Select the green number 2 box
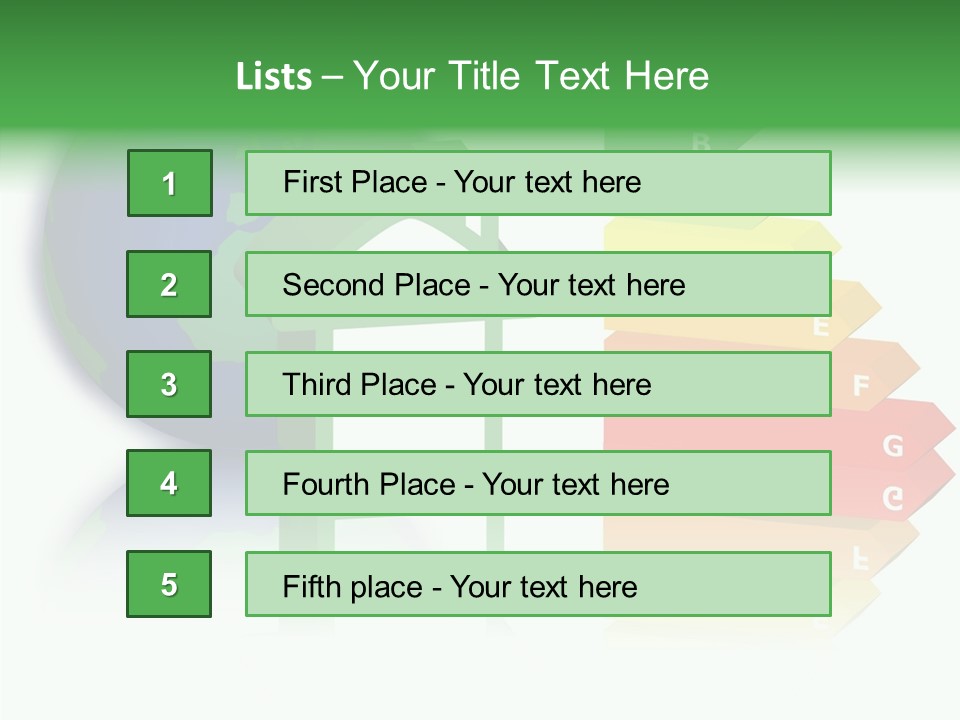Viewport: 960px width, 720px height. click(169, 284)
